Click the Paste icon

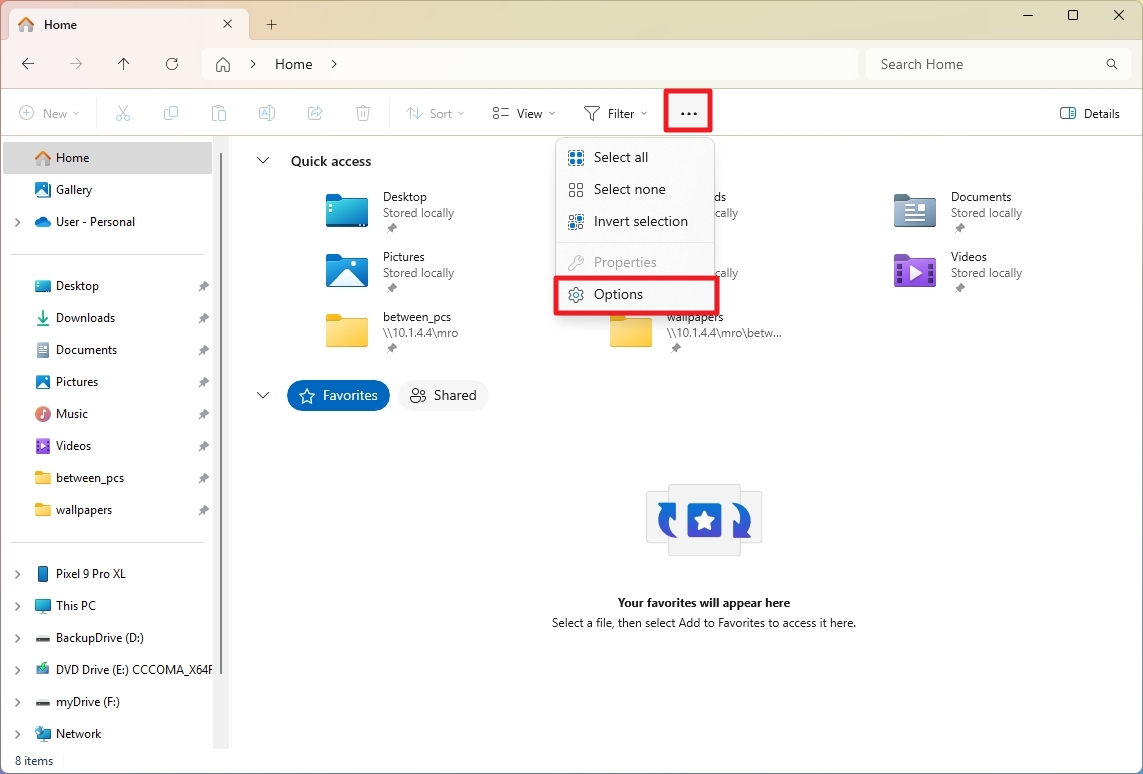click(219, 113)
